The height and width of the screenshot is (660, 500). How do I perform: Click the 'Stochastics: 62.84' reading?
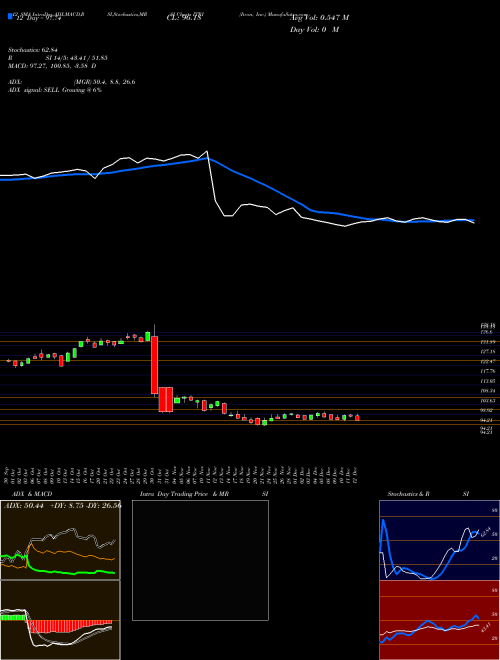pos(33,50)
